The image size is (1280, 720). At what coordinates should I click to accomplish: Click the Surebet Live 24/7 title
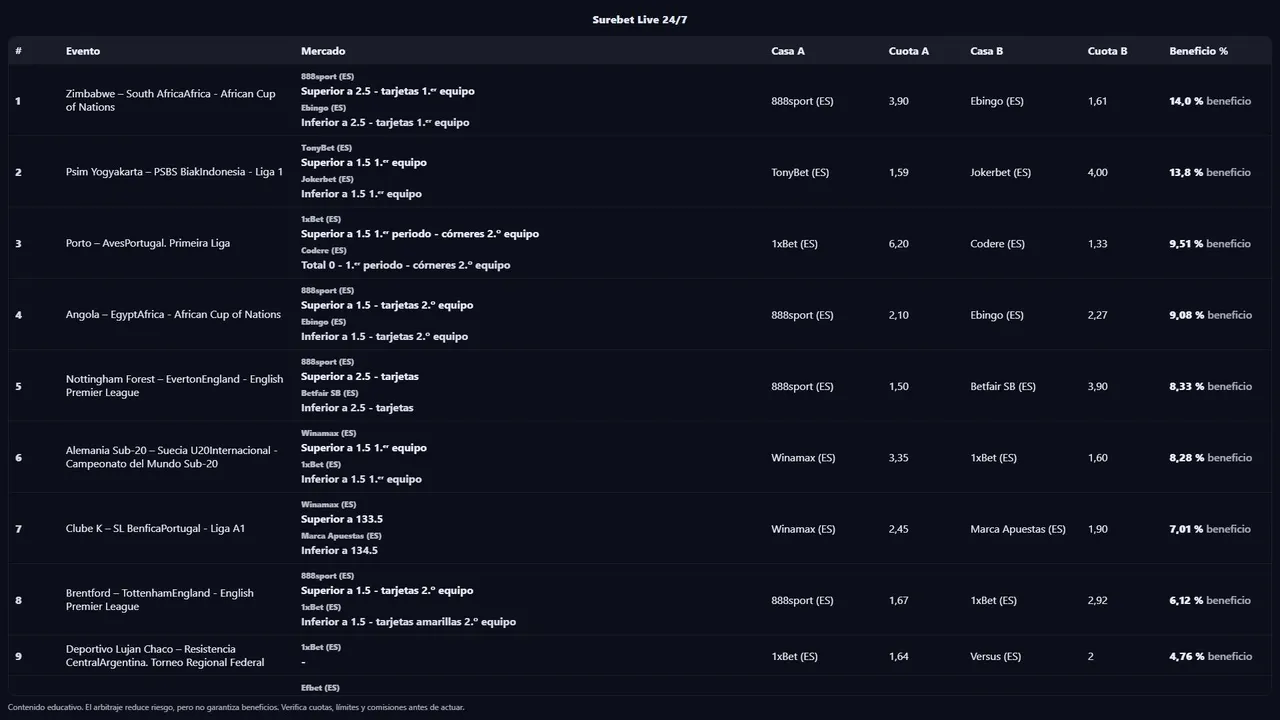(639, 20)
